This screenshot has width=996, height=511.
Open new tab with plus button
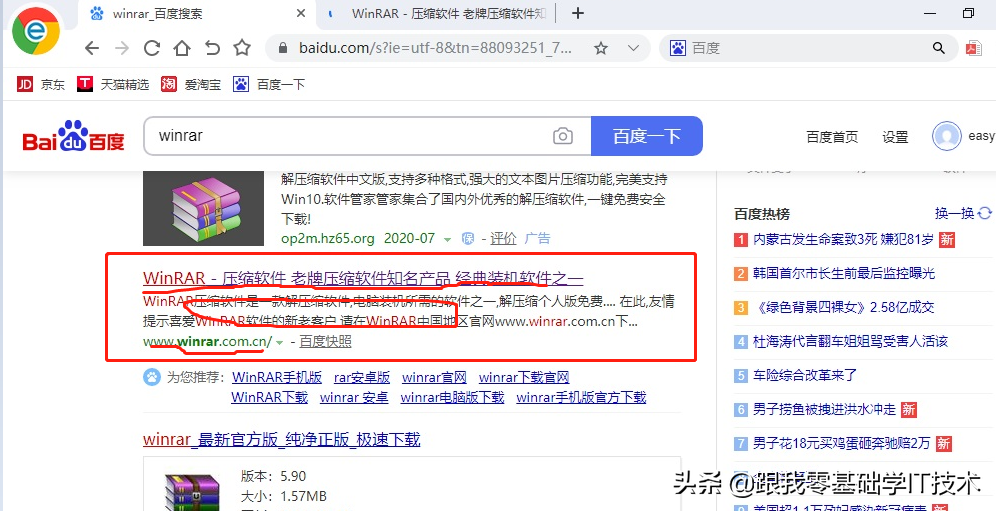pyautogui.click(x=577, y=13)
